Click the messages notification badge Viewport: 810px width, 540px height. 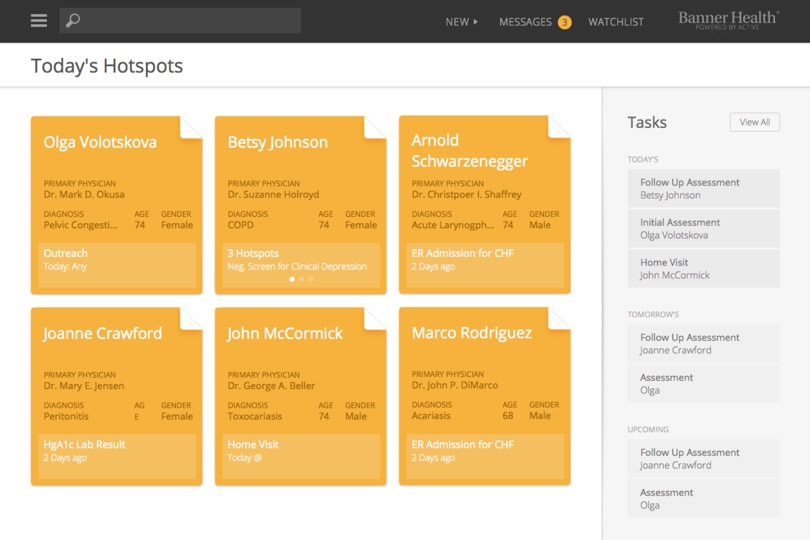(565, 22)
